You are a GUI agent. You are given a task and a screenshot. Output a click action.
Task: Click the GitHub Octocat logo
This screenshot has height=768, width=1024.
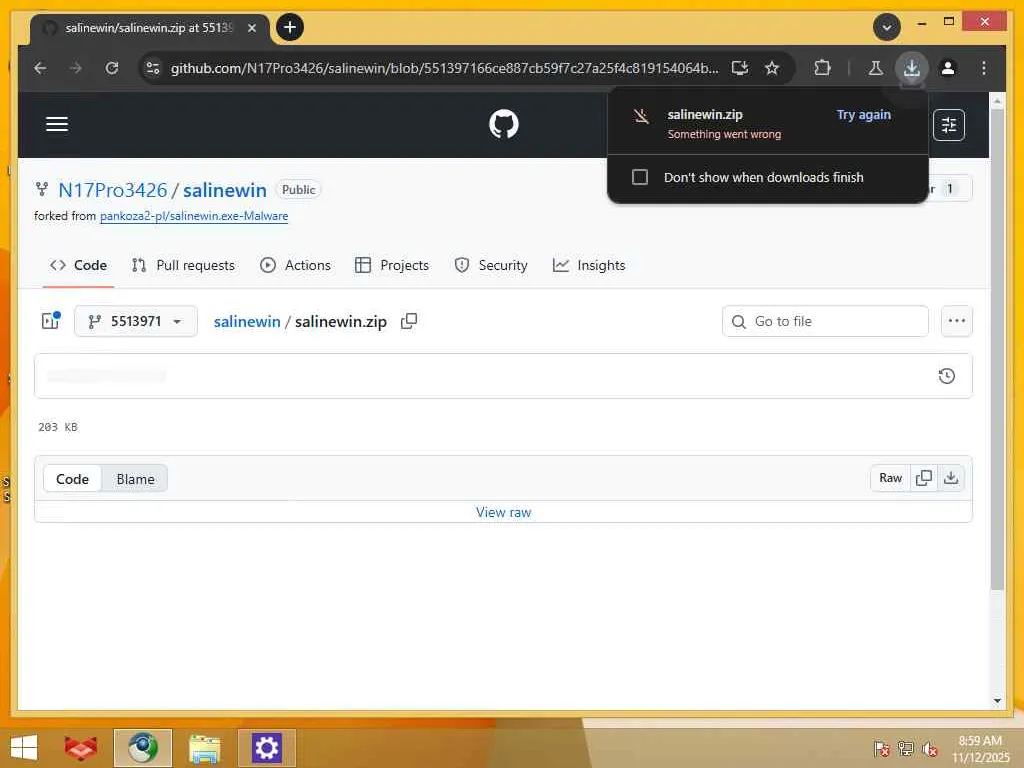pos(504,124)
